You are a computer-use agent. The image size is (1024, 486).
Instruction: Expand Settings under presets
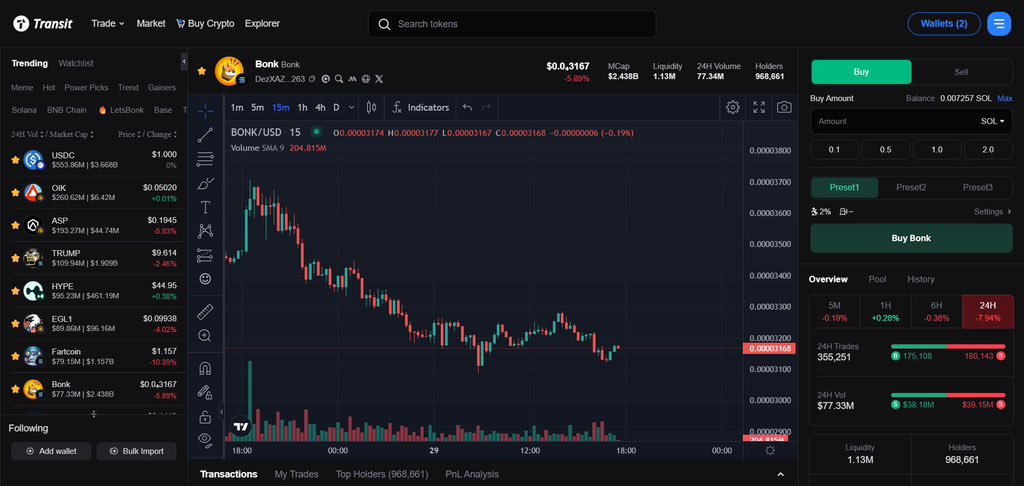point(992,212)
